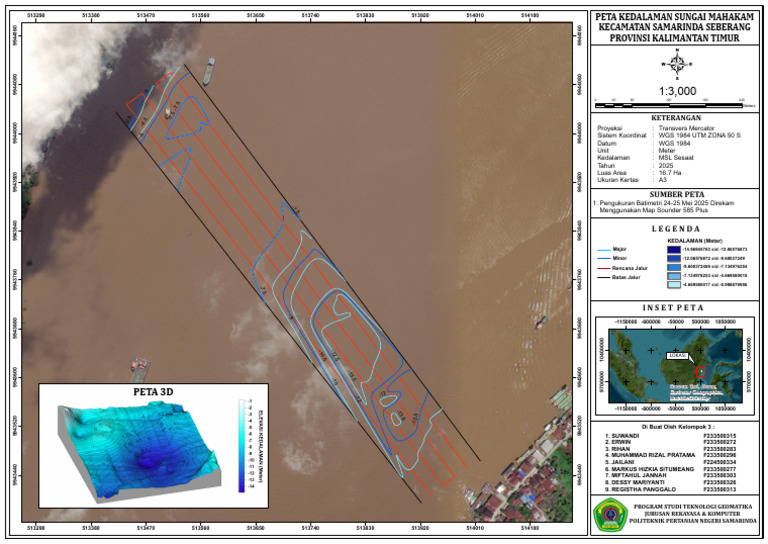Image resolution: width=768 pixels, height=544 pixels.
Task: Click the scale bar under 1:3,000
Action: pos(669,105)
